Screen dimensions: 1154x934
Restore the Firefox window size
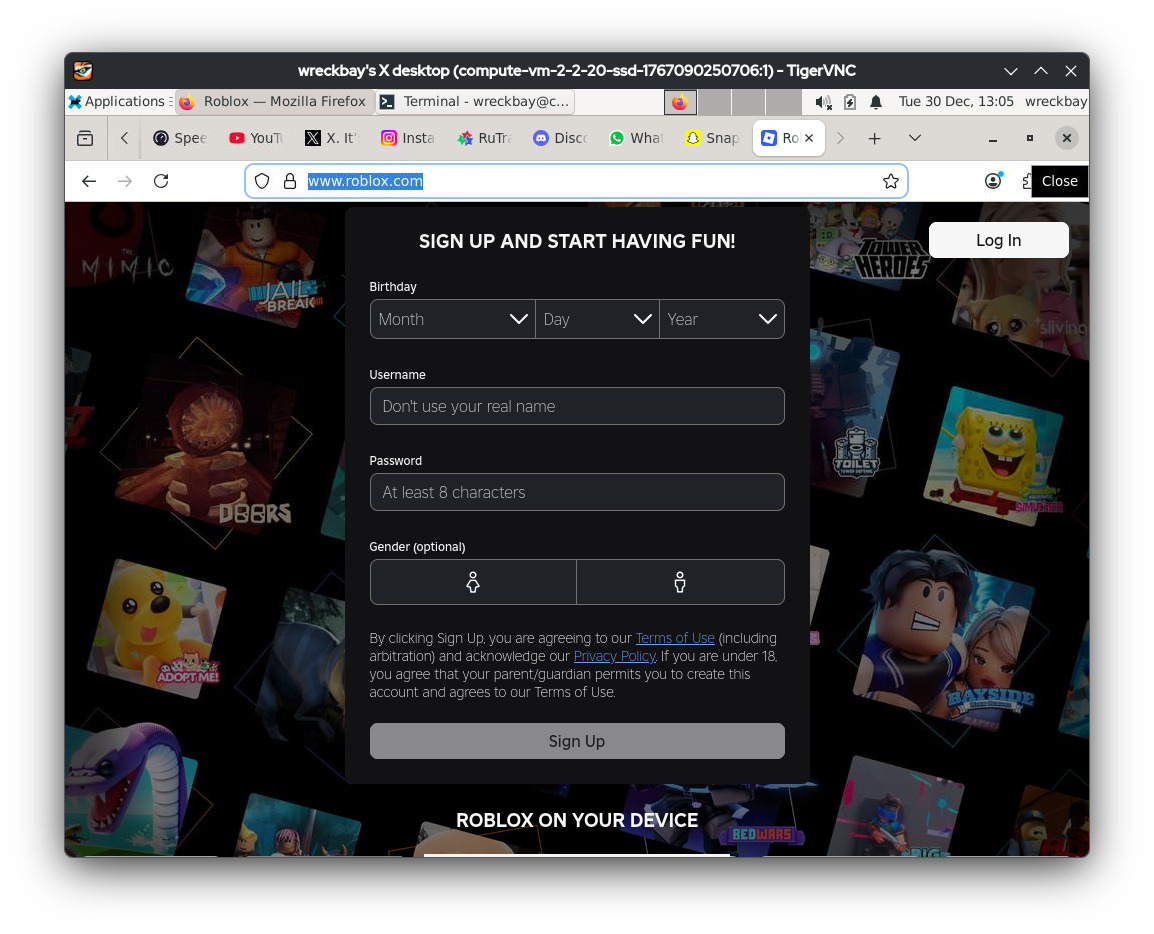tap(1030, 138)
